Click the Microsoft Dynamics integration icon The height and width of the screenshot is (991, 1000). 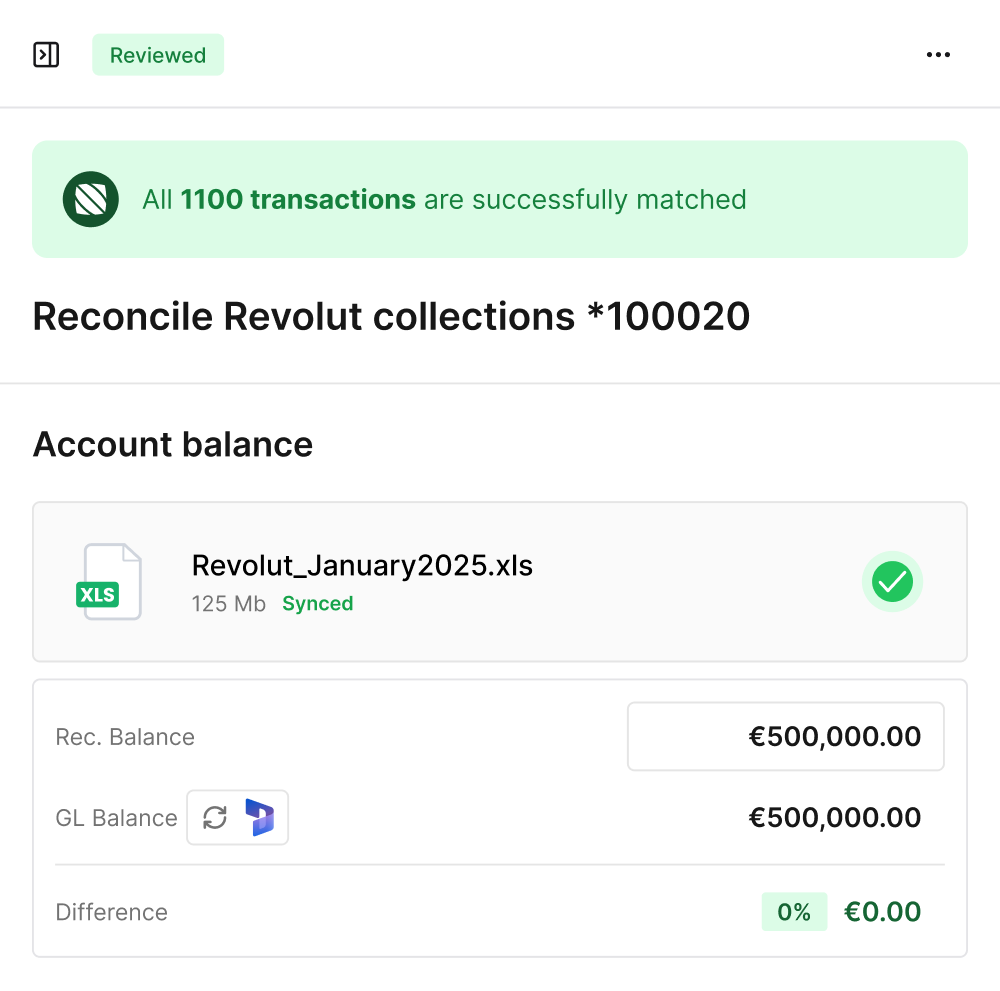click(x=260, y=818)
